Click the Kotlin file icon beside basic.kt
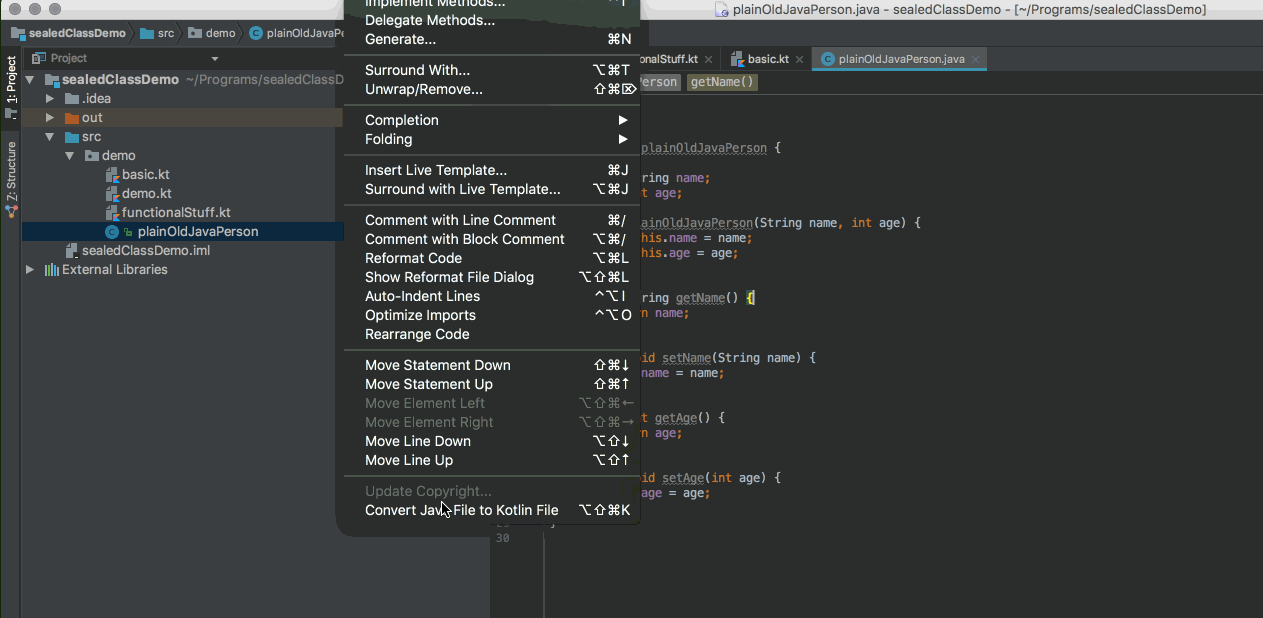This screenshot has width=1263, height=618. click(112, 174)
